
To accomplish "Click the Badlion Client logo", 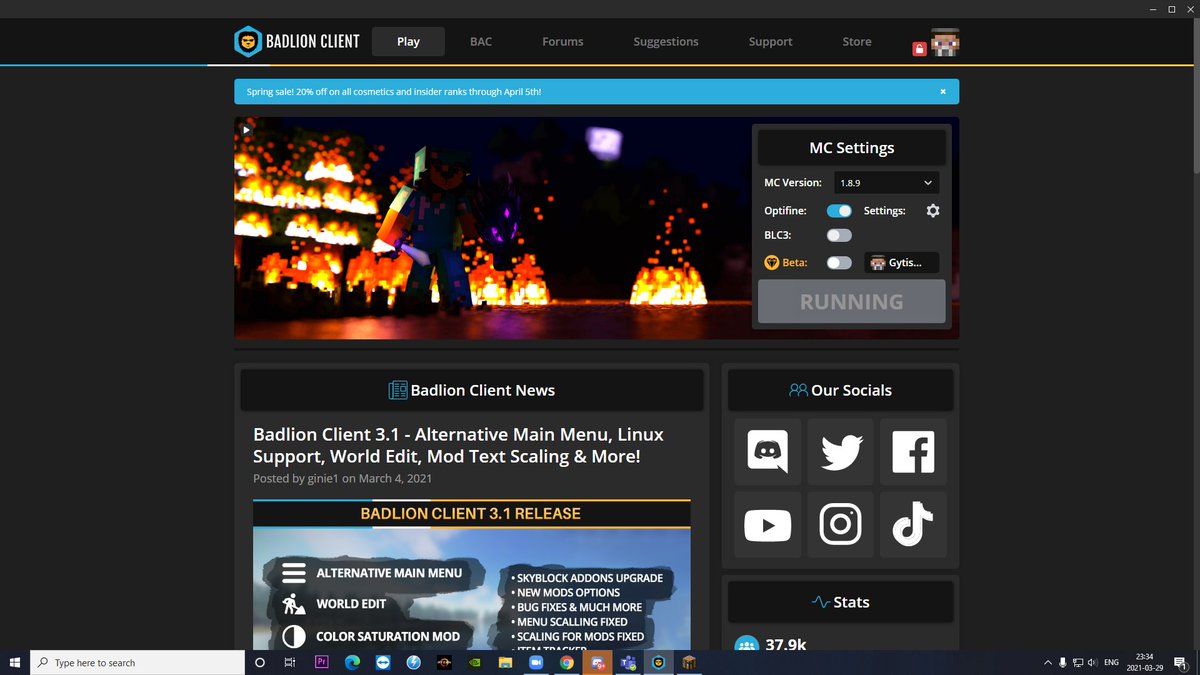I will click(x=296, y=41).
